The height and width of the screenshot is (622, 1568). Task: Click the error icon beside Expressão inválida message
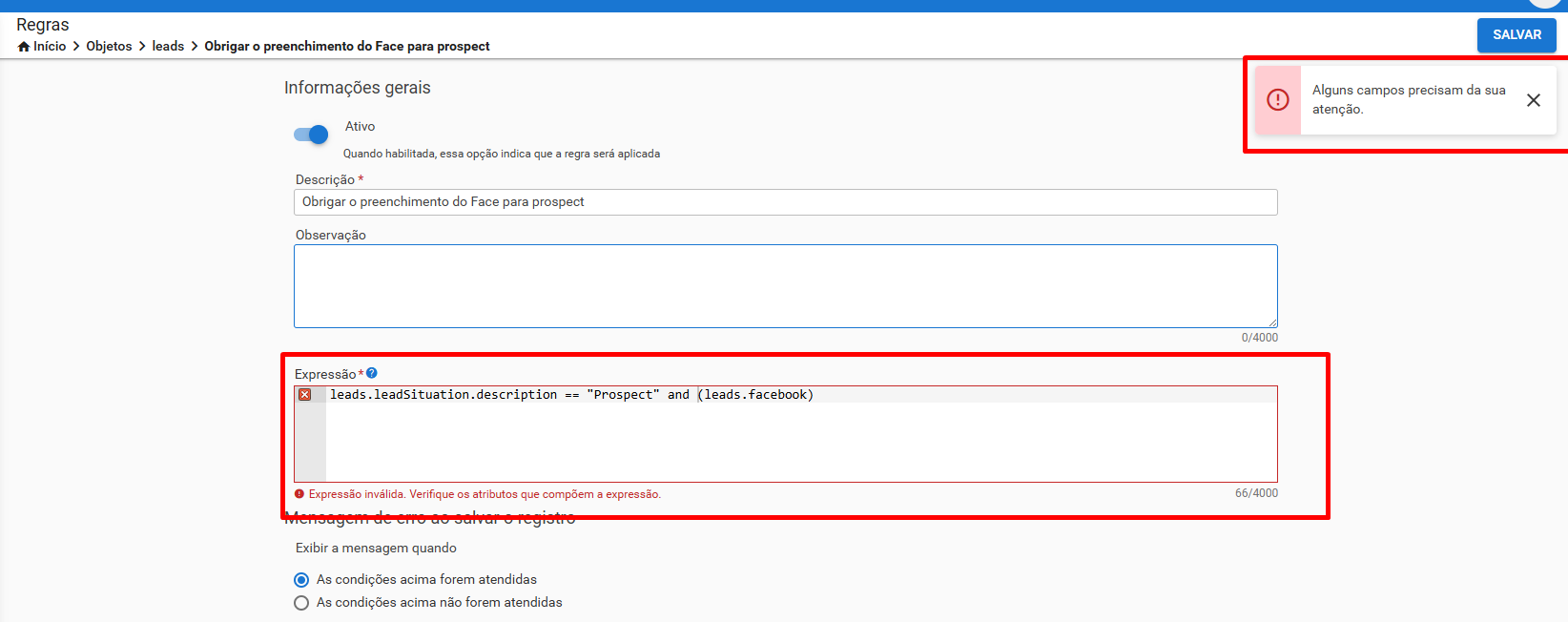click(299, 494)
